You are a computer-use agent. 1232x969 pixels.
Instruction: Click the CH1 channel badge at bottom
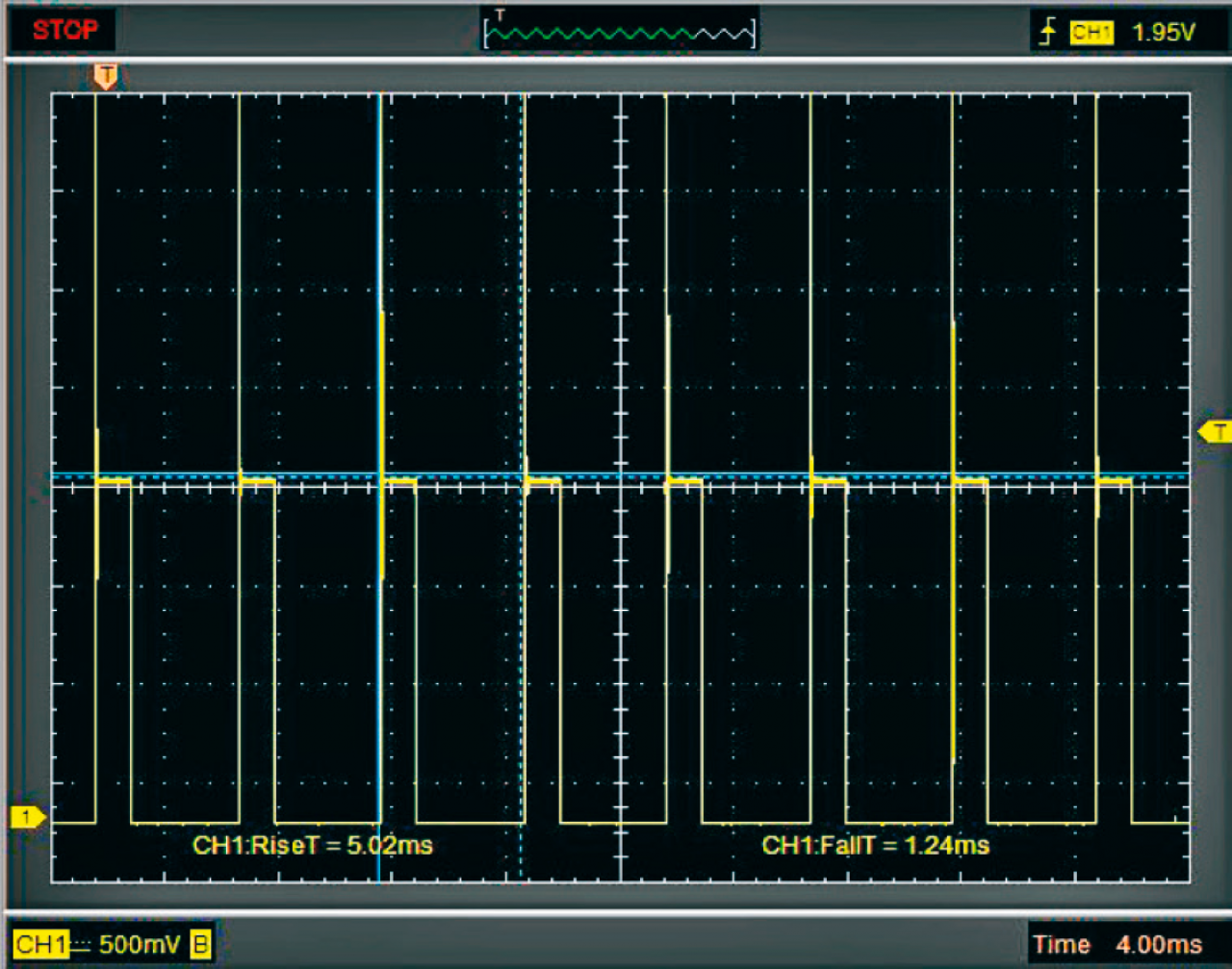pyautogui.click(x=40, y=944)
